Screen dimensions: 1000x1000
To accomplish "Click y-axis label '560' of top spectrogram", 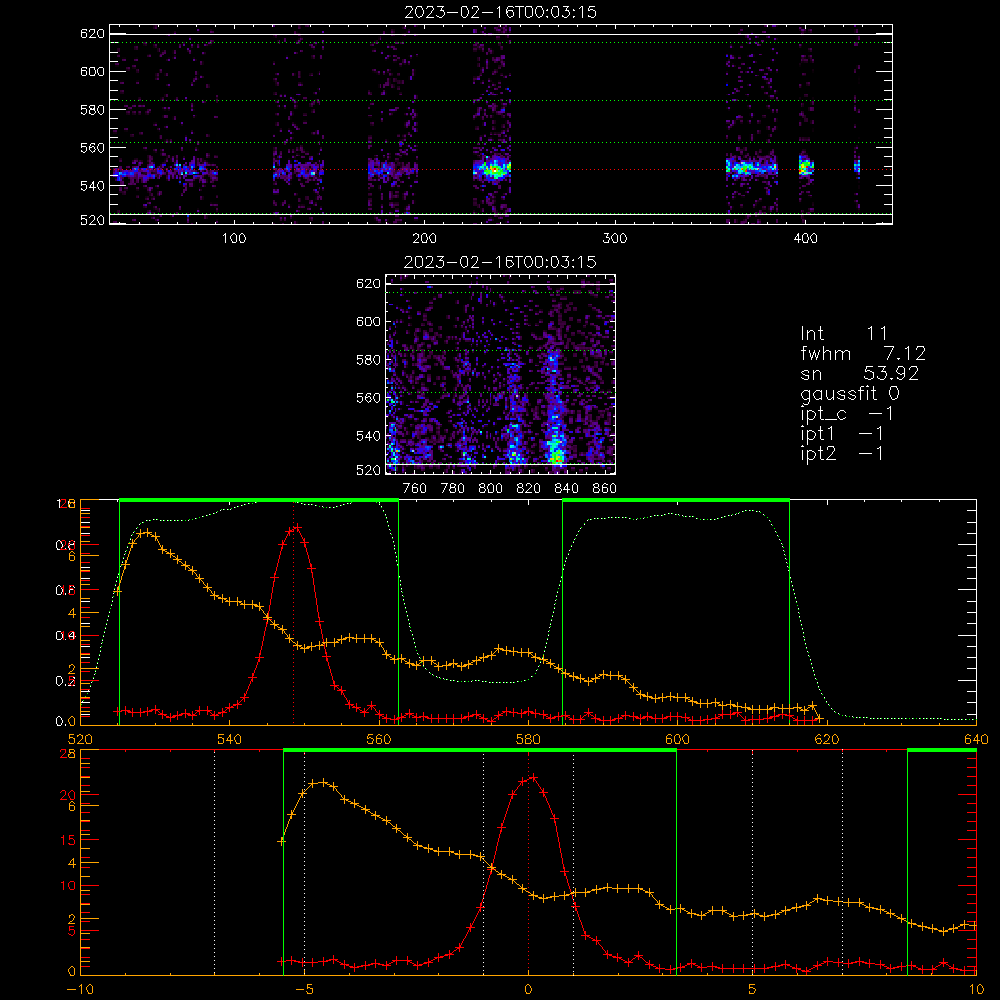I will click(x=92, y=148).
